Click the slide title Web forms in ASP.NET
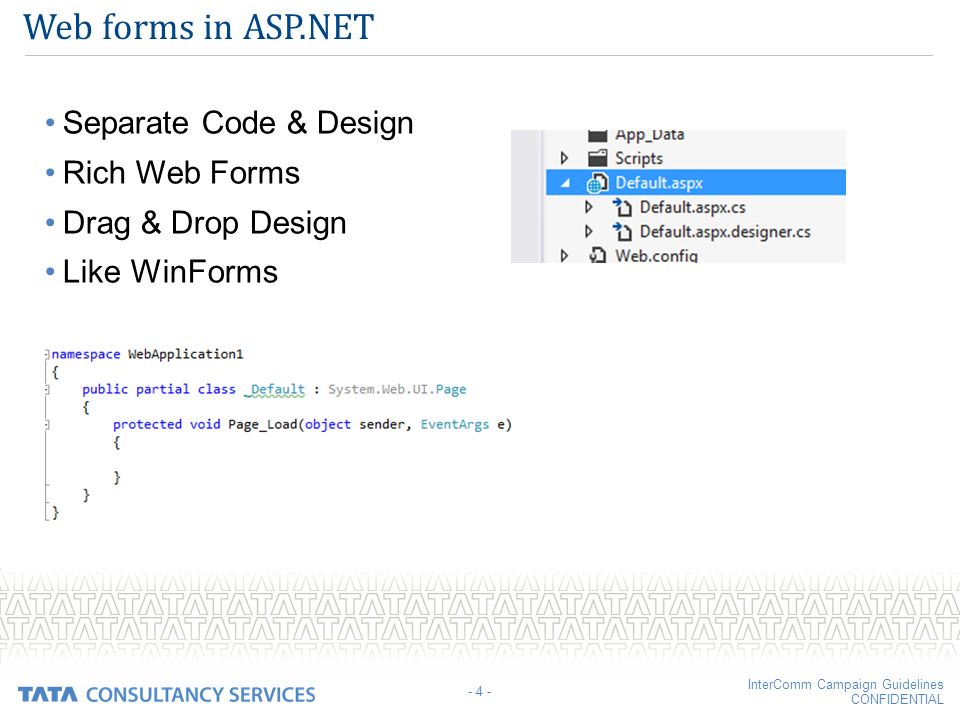This screenshot has width=960, height=720. [x=198, y=28]
